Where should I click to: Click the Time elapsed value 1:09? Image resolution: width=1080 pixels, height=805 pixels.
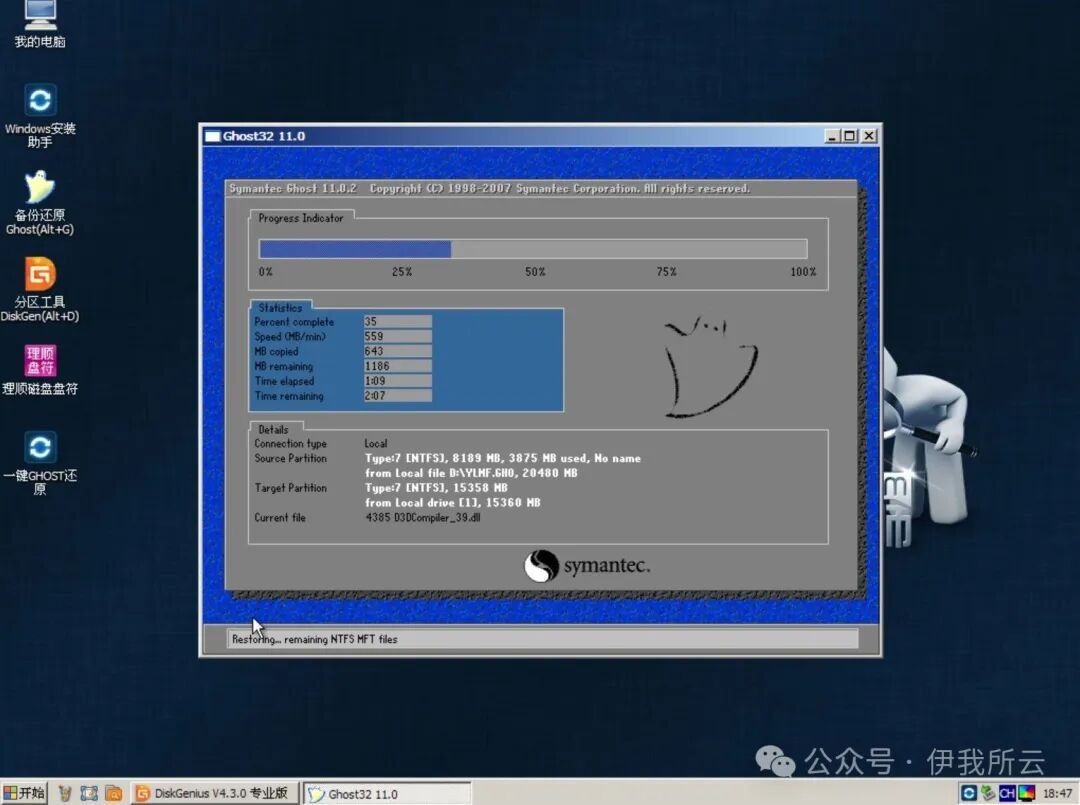click(x=397, y=381)
